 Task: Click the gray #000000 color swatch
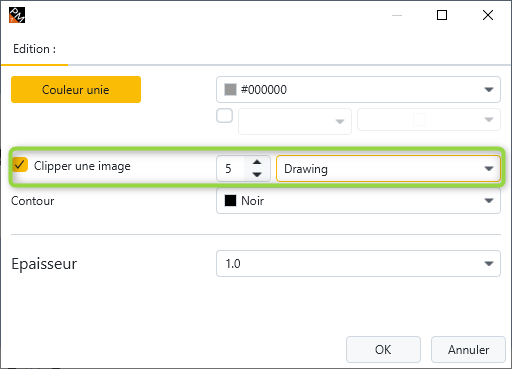(x=230, y=89)
